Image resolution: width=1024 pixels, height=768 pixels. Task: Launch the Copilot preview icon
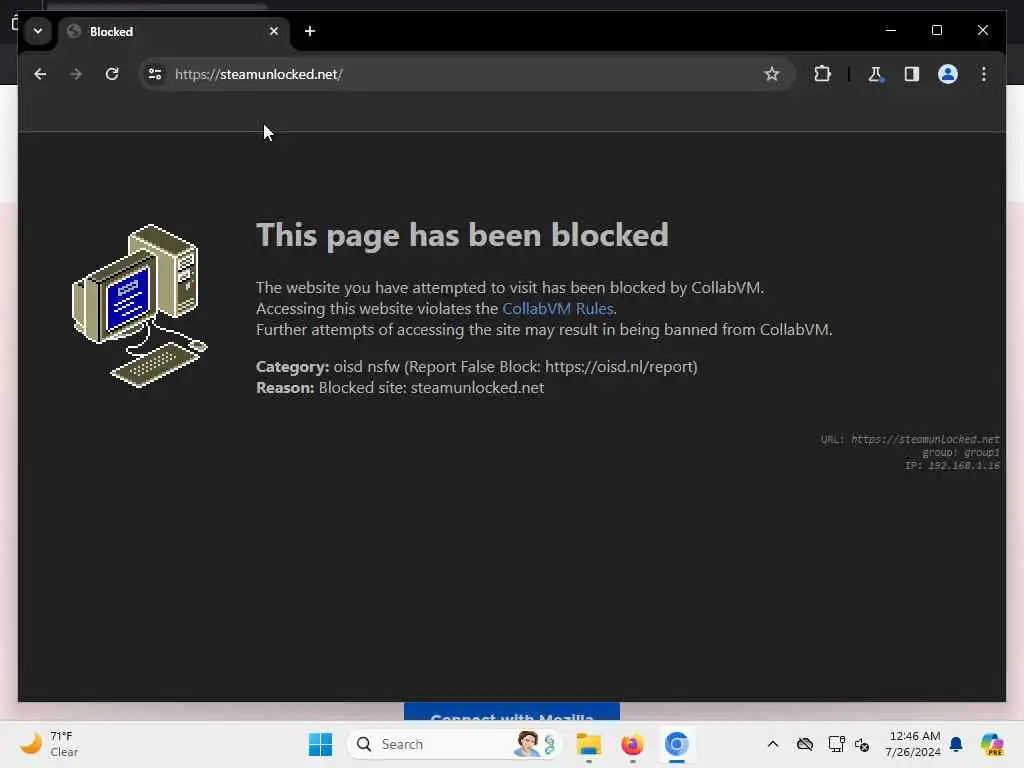pos(992,744)
